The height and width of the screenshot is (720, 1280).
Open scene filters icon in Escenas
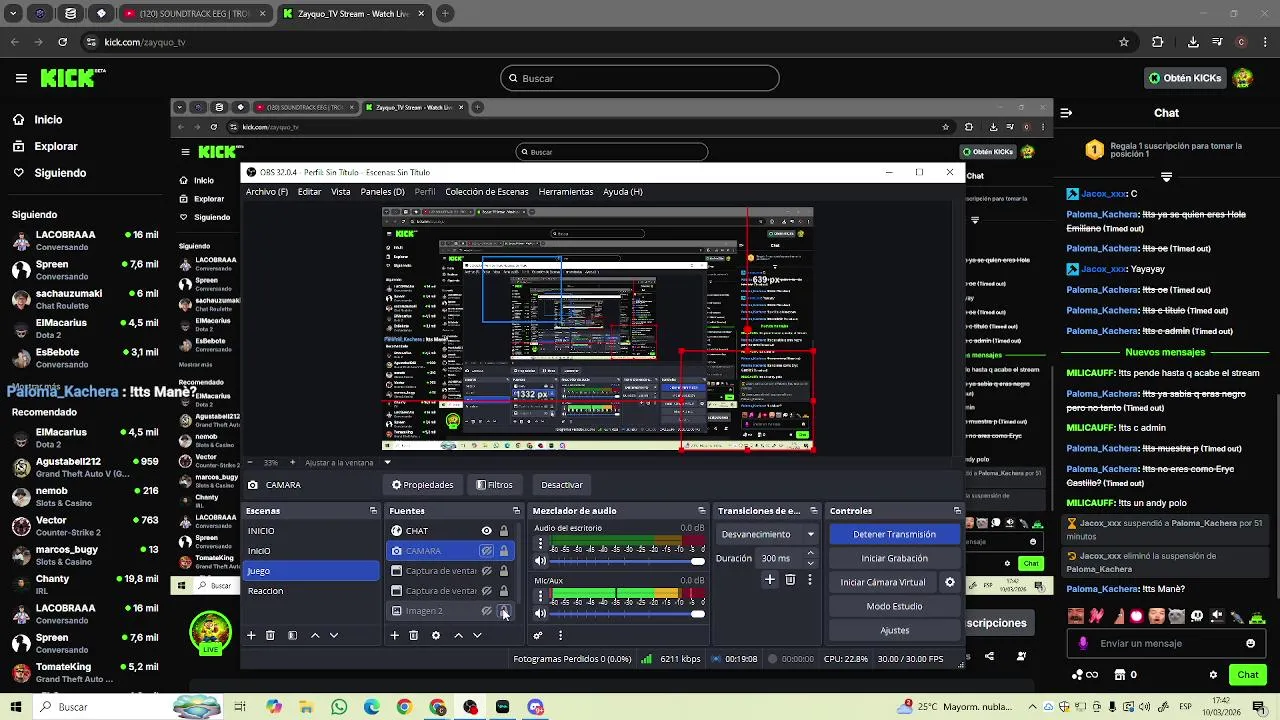pos(292,635)
